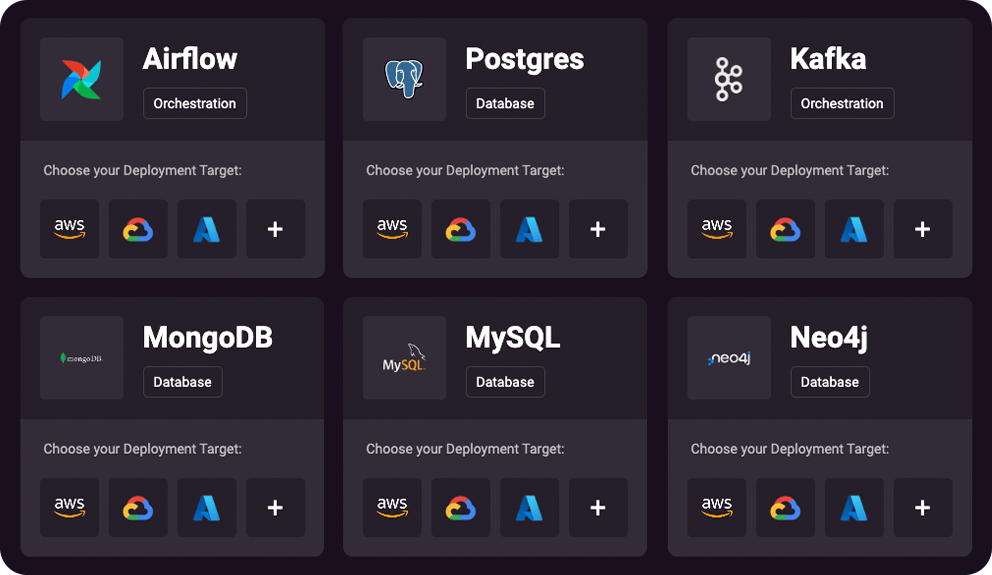The width and height of the screenshot is (992, 575).
Task: Choose Google Cloud for Kafka deployment
Action: coord(785,229)
